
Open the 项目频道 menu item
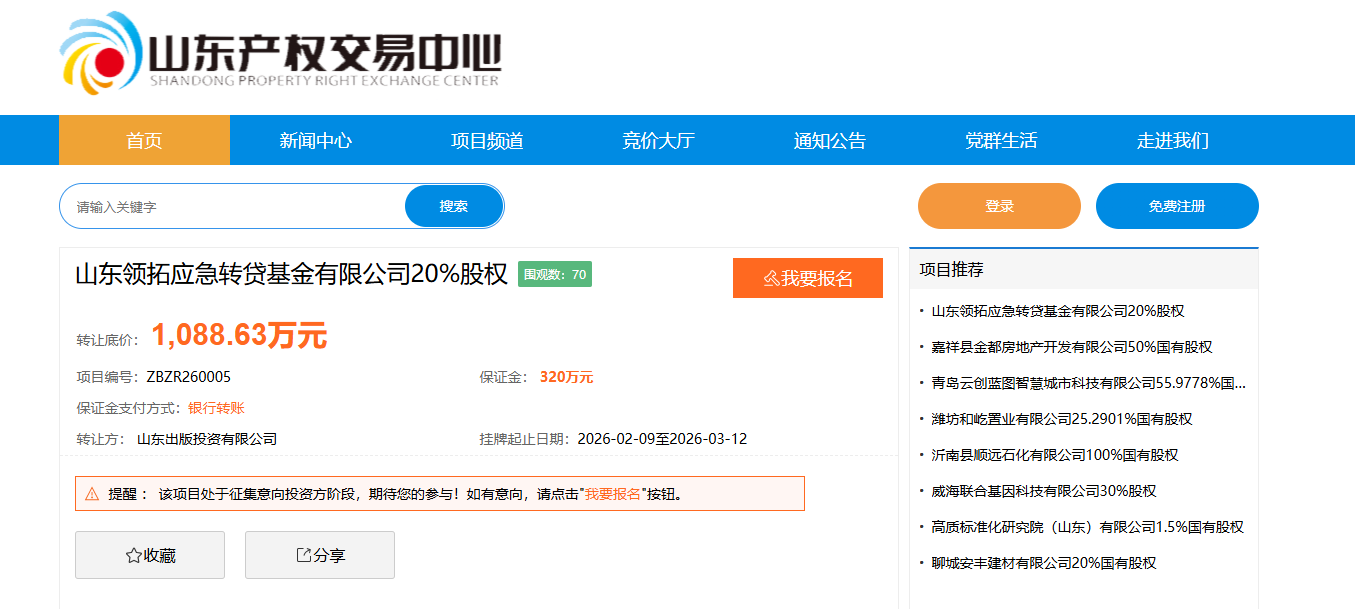pos(487,141)
